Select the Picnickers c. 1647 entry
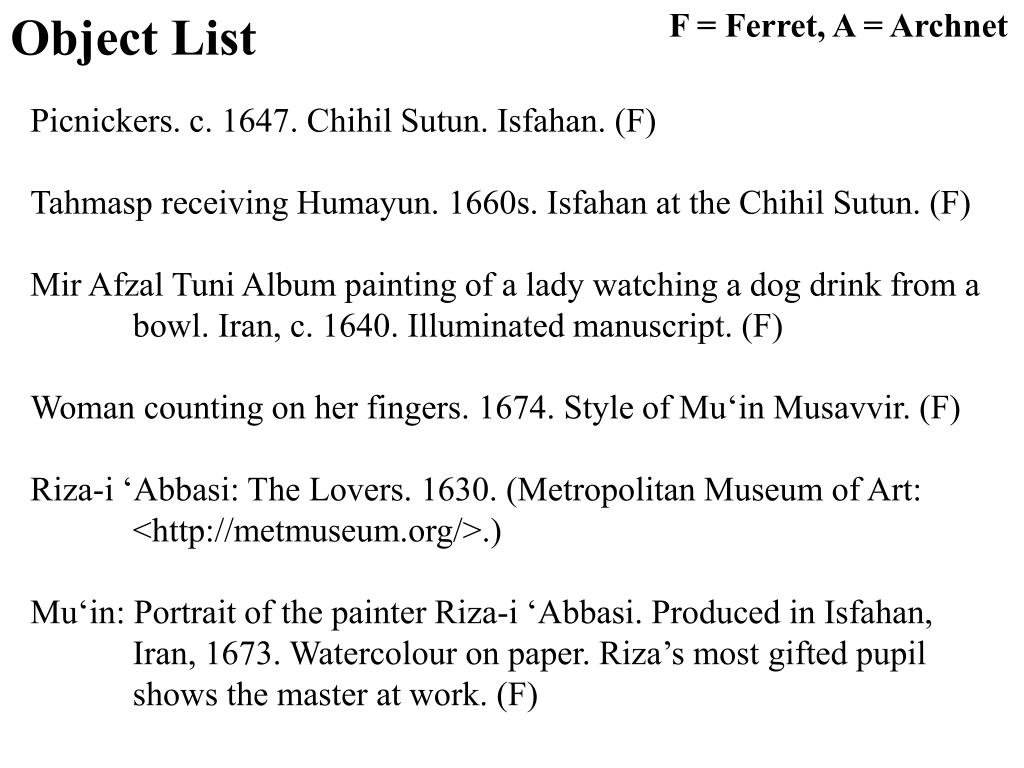The image size is (1024, 768). tap(343, 121)
